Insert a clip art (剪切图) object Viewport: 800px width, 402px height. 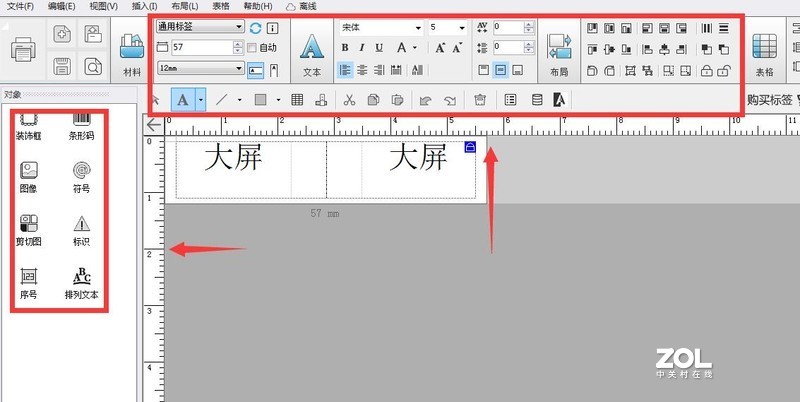[29, 230]
